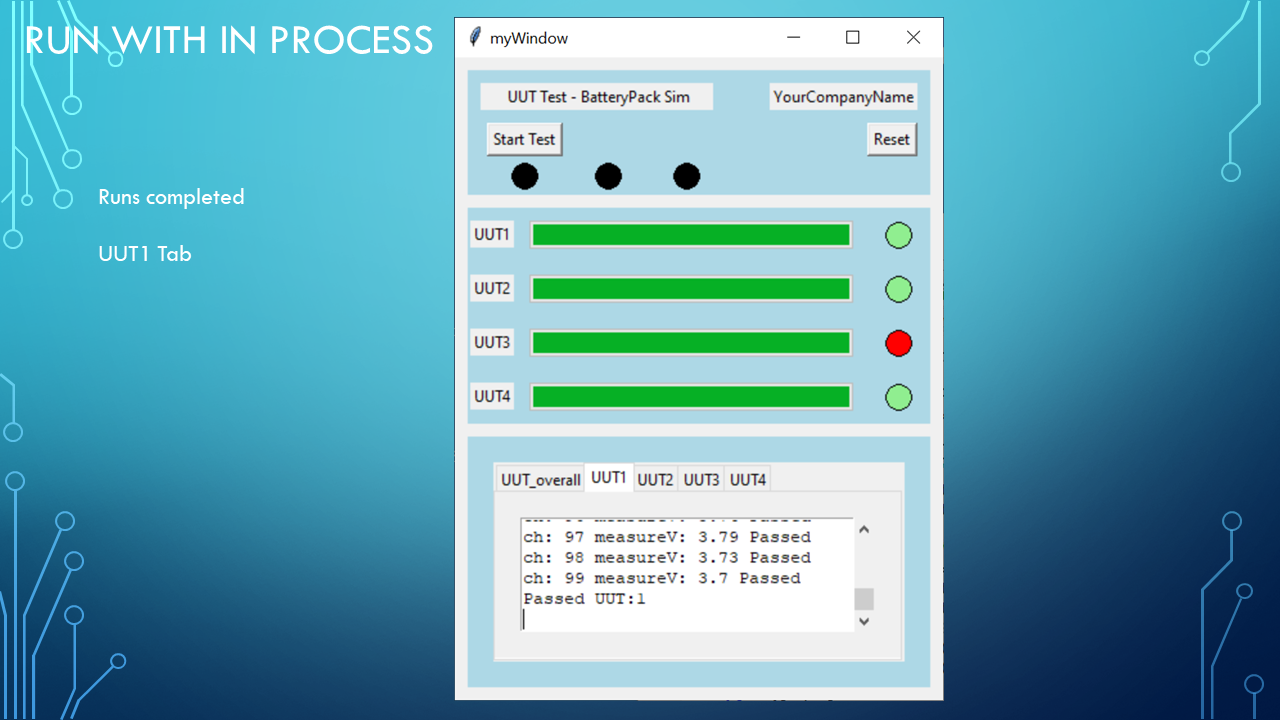Click the log scrollbar down arrow
Viewport: 1280px width, 720px height.
[x=864, y=621]
